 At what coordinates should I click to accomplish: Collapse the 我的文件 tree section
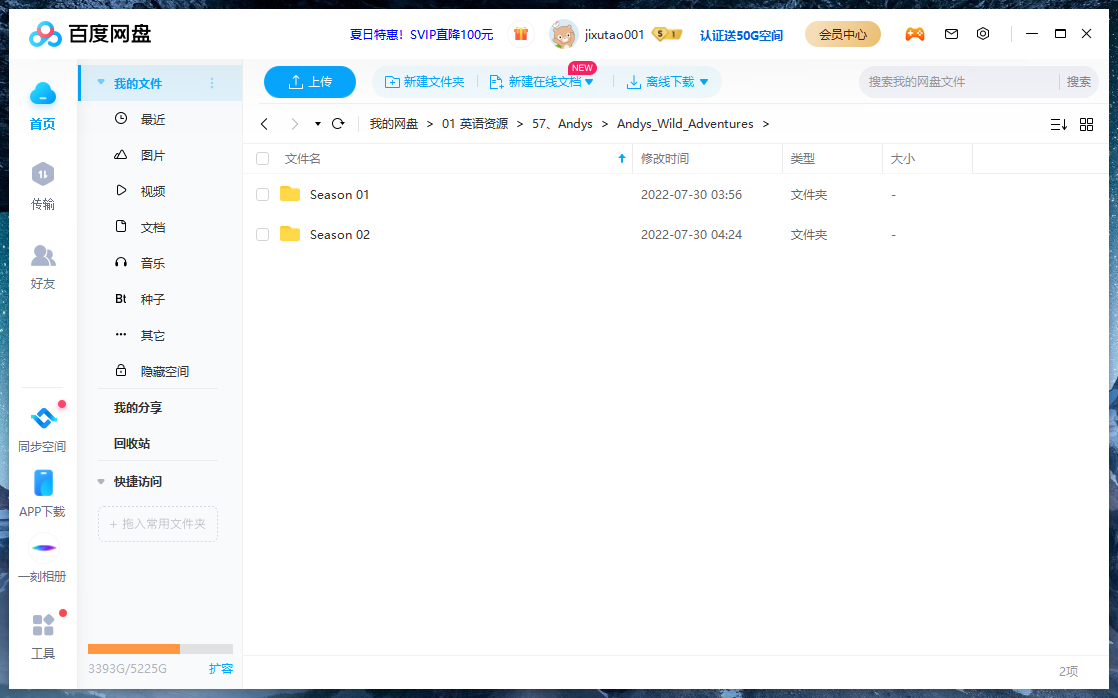[101, 83]
